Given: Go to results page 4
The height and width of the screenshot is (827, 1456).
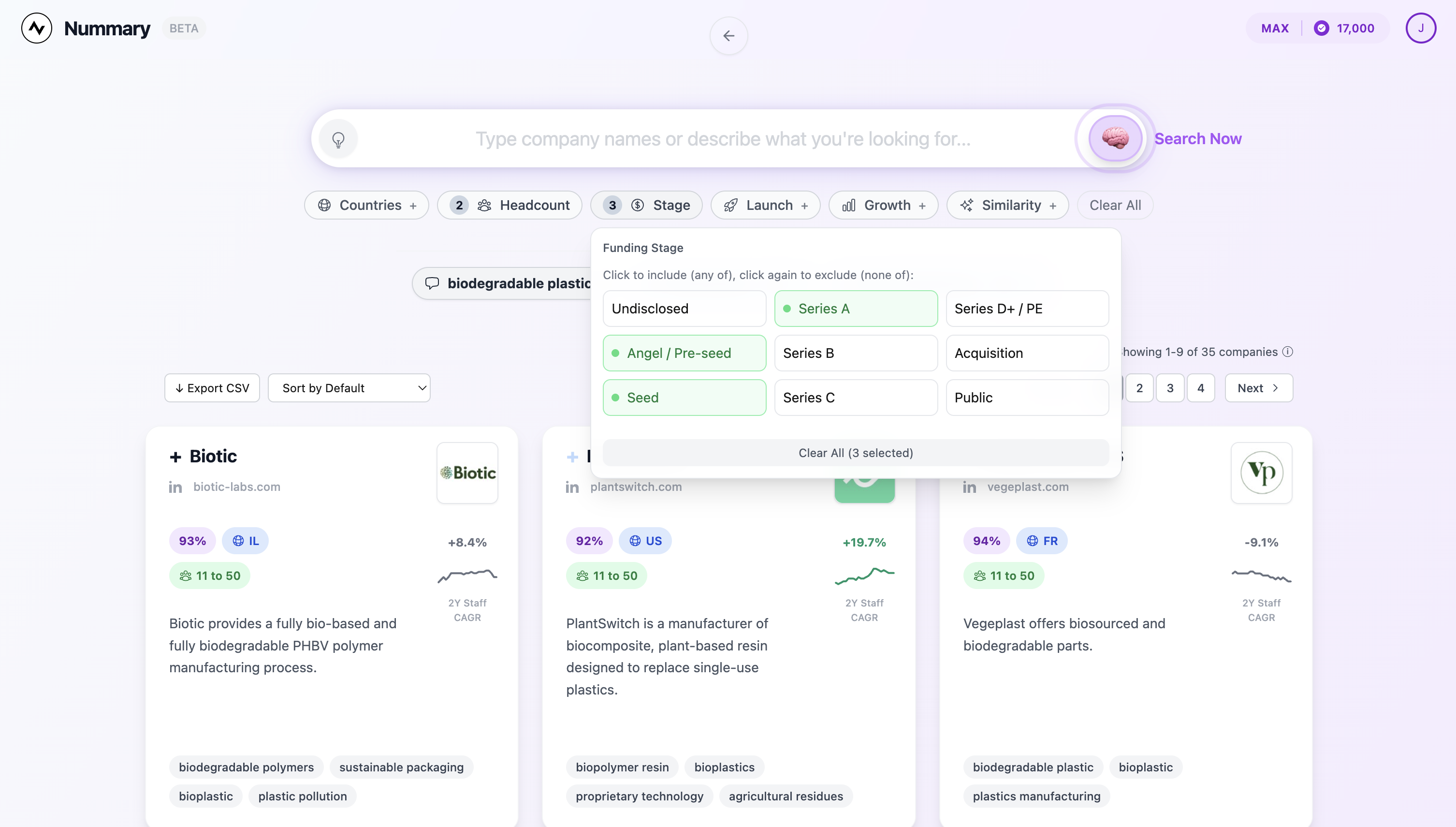Looking at the screenshot, I should click(1201, 388).
